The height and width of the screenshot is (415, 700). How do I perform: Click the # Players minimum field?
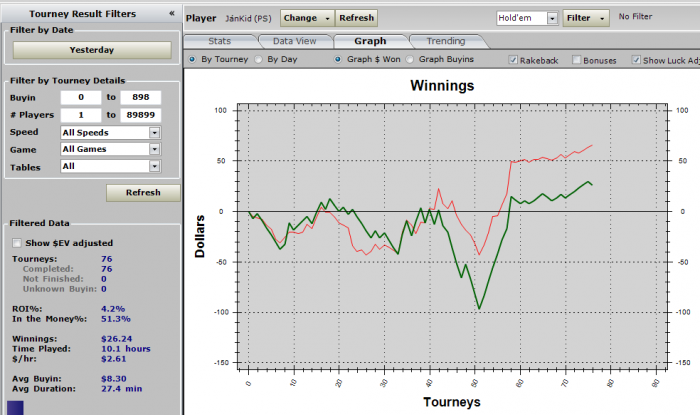81,115
